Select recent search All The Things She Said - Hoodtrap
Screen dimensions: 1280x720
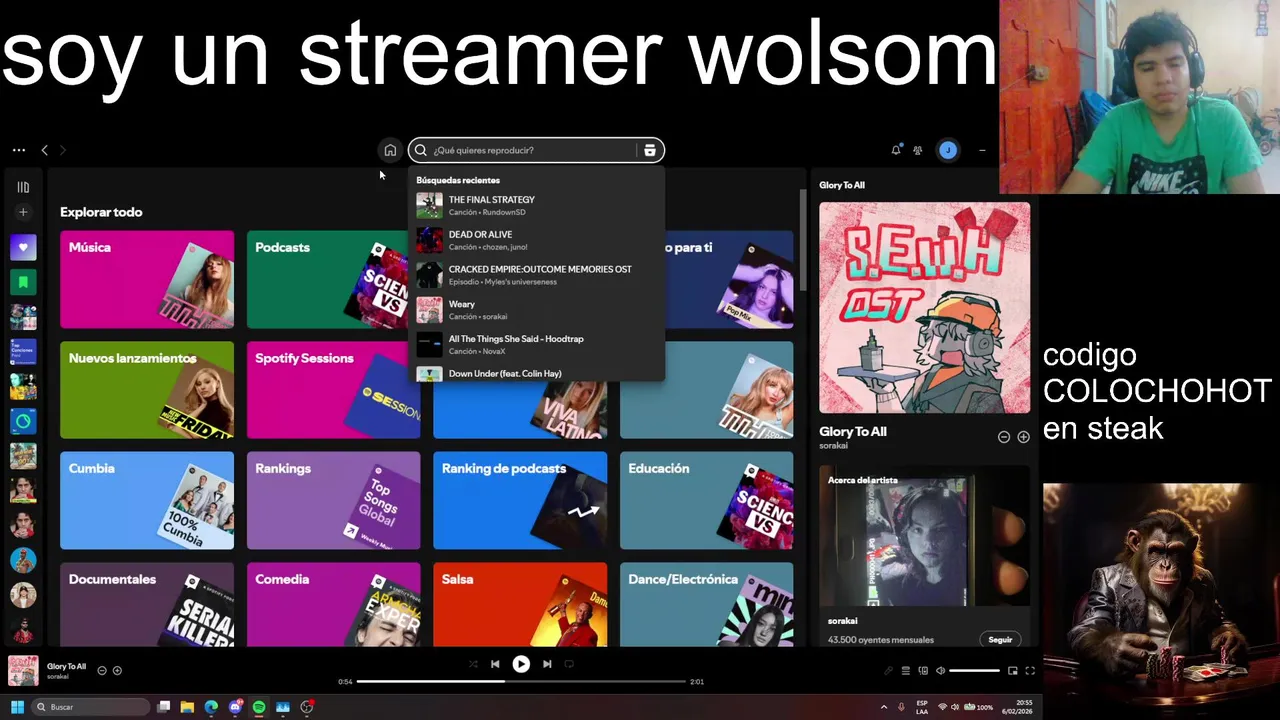pyautogui.click(x=536, y=345)
